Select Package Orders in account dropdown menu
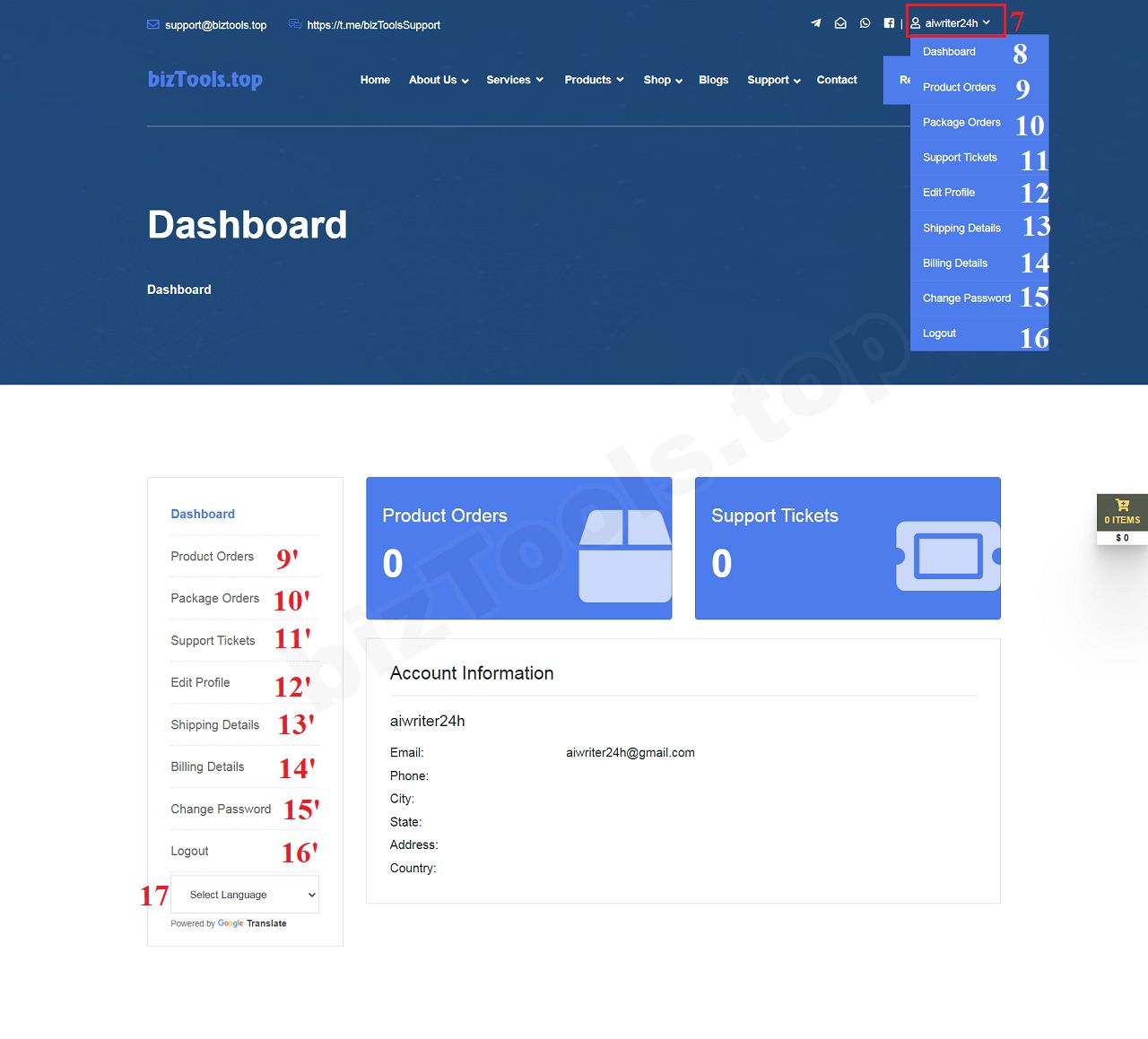The image size is (1148, 1039). (961, 122)
